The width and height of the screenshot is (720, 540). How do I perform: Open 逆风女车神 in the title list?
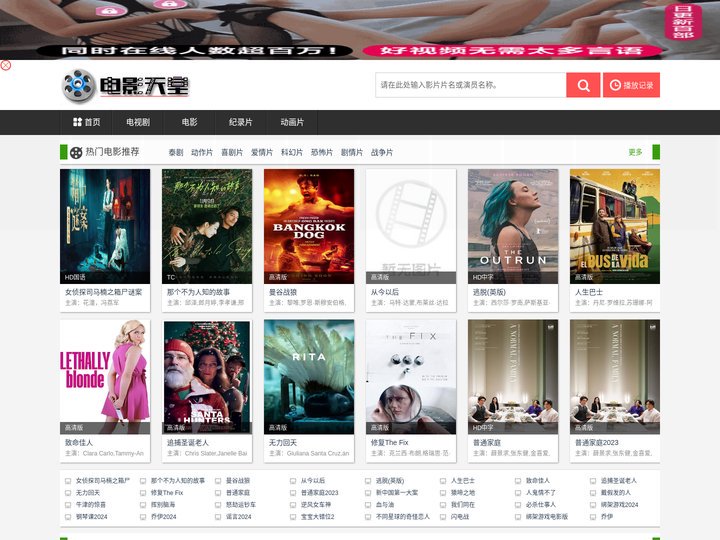[316, 505]
